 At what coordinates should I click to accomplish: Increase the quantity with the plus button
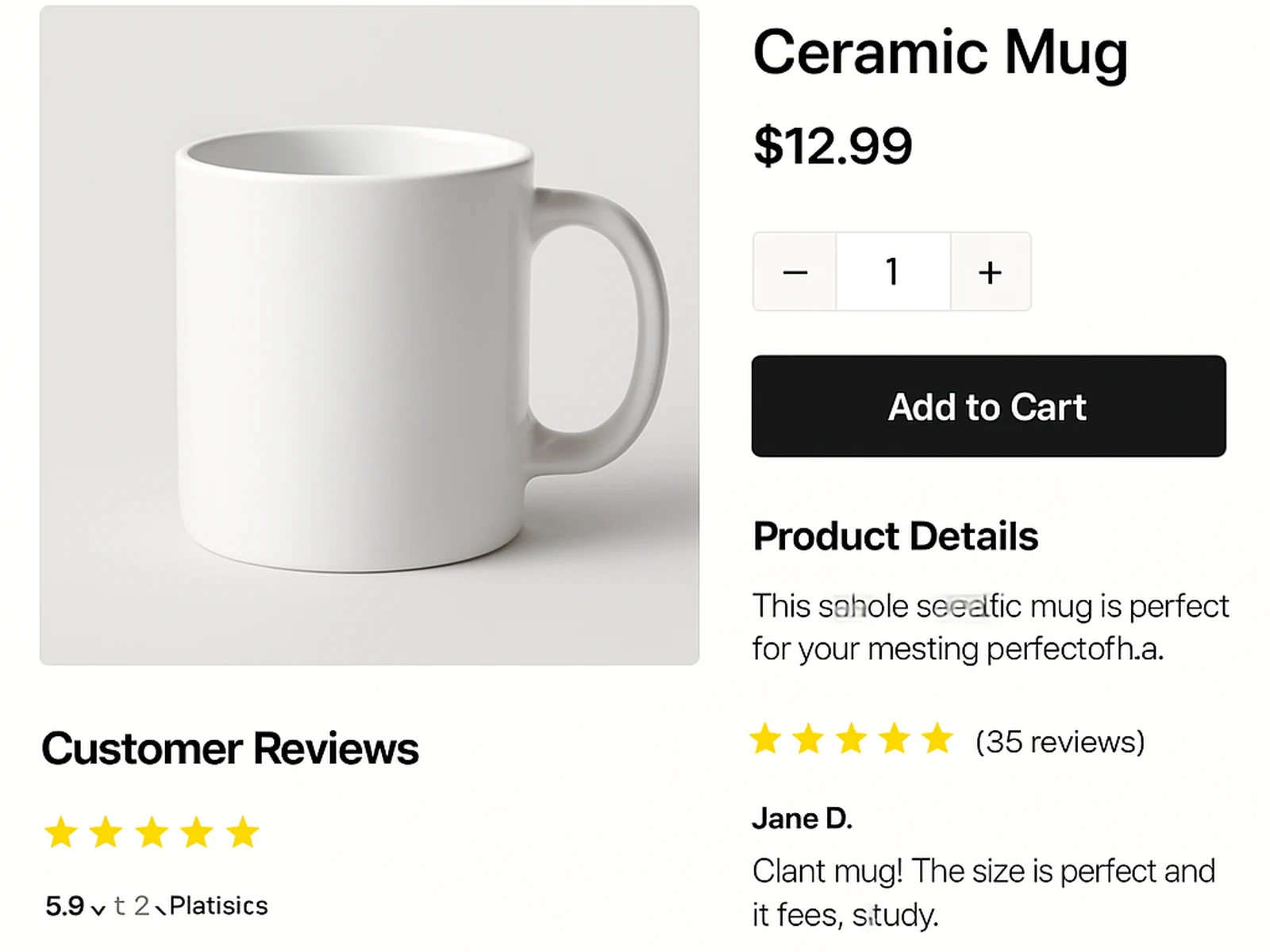coord(990,271)
